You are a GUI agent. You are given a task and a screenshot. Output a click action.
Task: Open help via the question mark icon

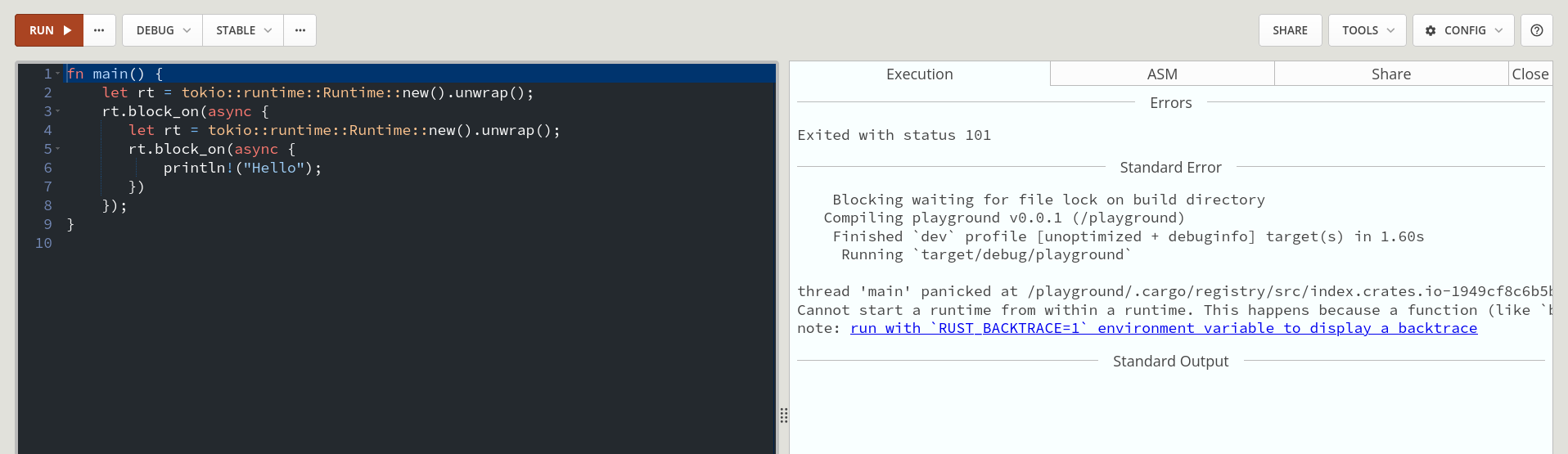click(x=1537, y=30)
